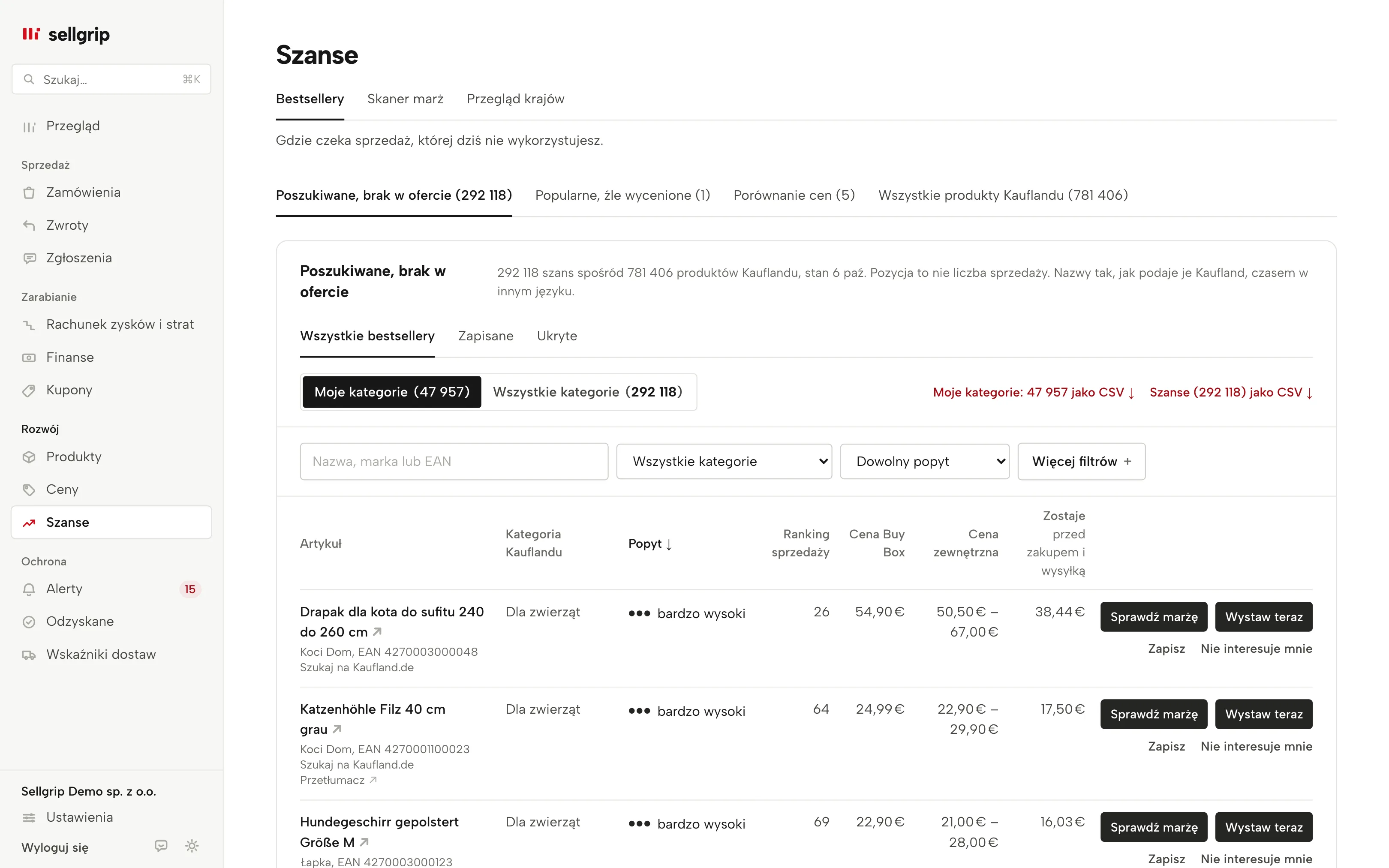Download Szanse (292 118) jako CSV
This screenshot has width=1389, height=868.
click(x=1230, y=393)
